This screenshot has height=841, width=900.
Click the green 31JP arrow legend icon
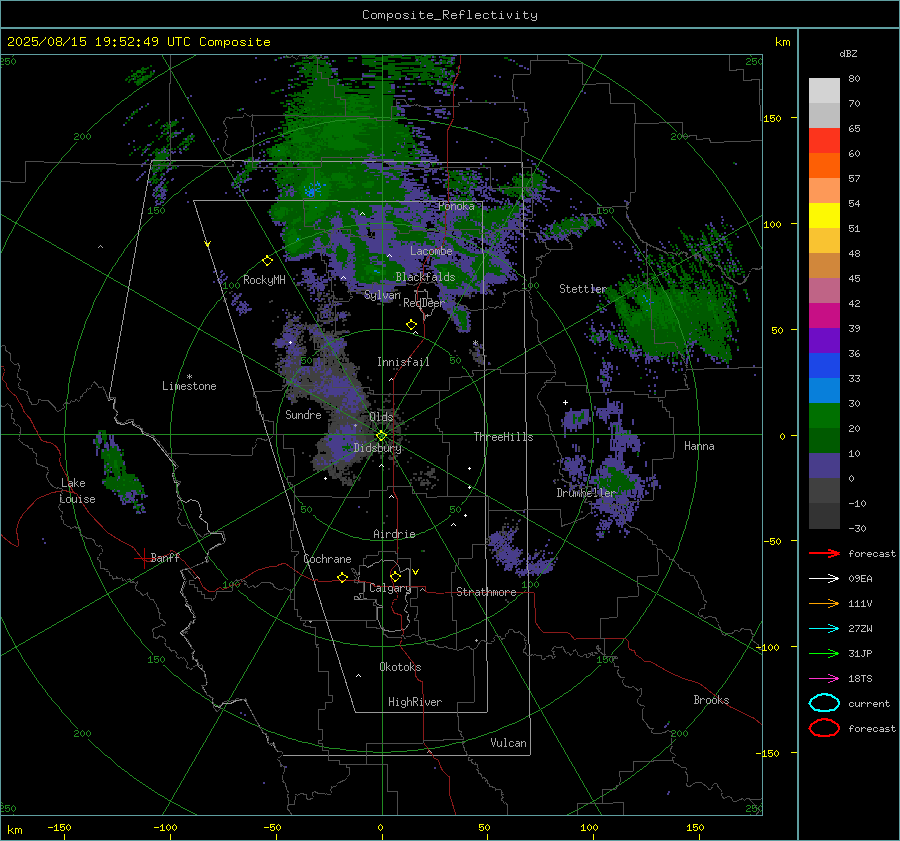tap(824, 653)
